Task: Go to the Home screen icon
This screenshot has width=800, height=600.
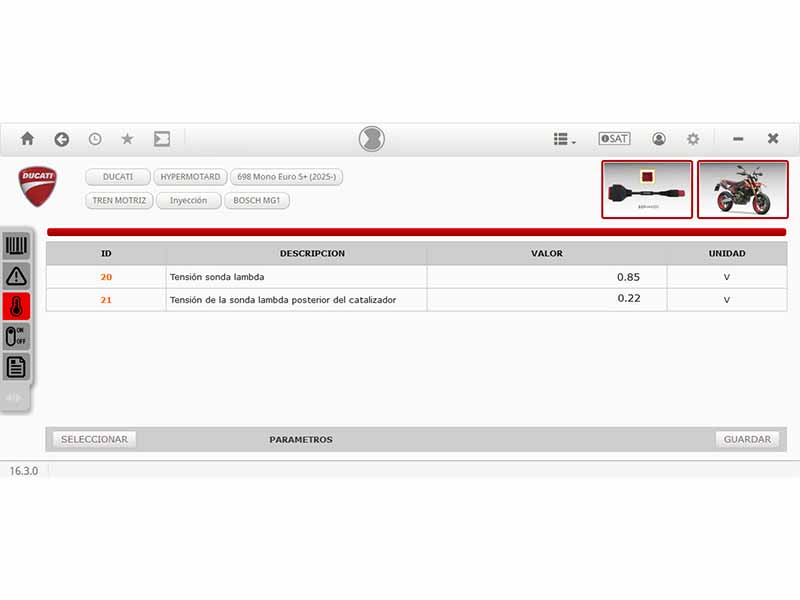Action: (x=28, y=139)
